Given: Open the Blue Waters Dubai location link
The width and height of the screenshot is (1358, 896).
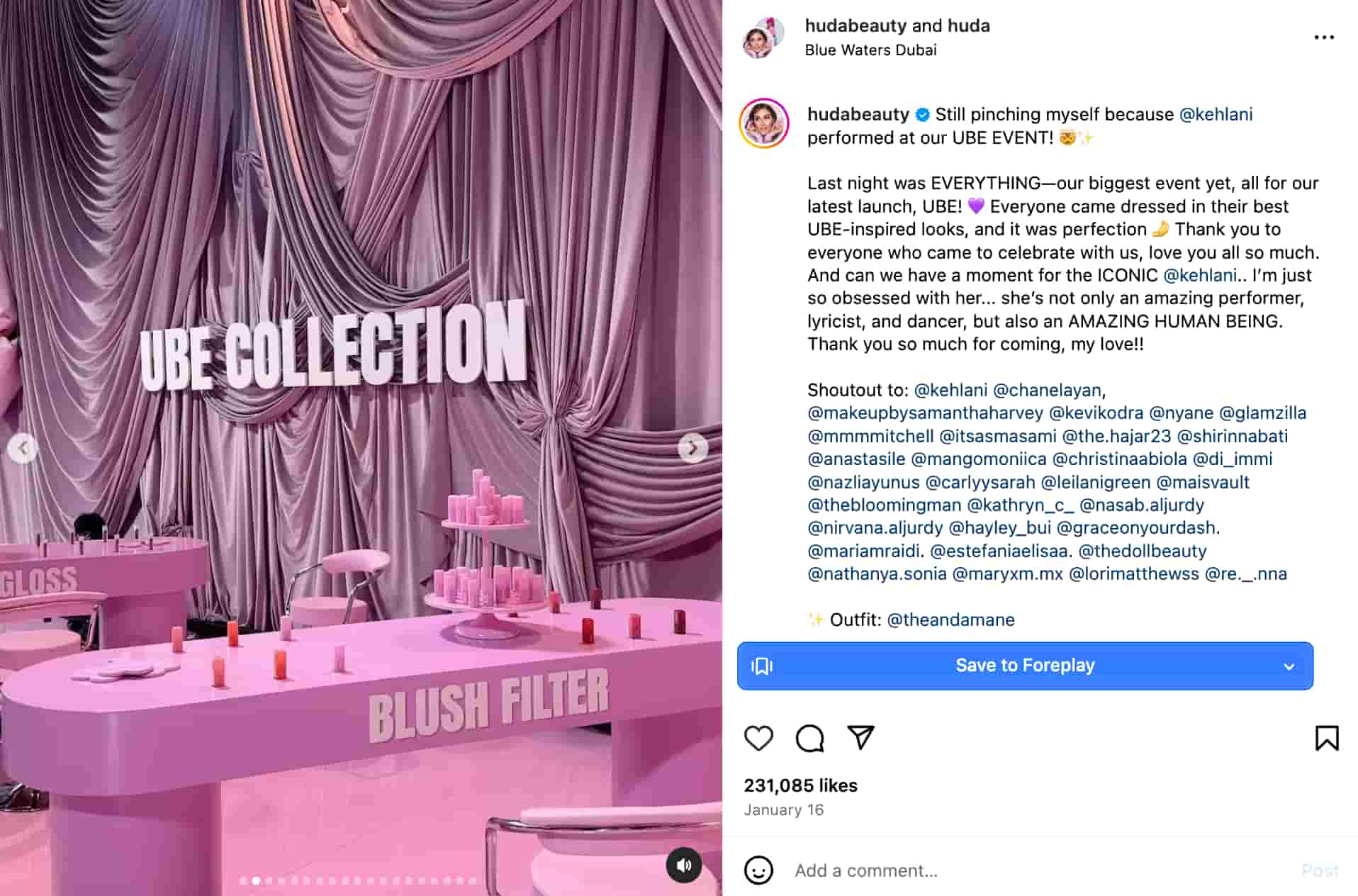Looking at the screenshot, I should point(870,50).
